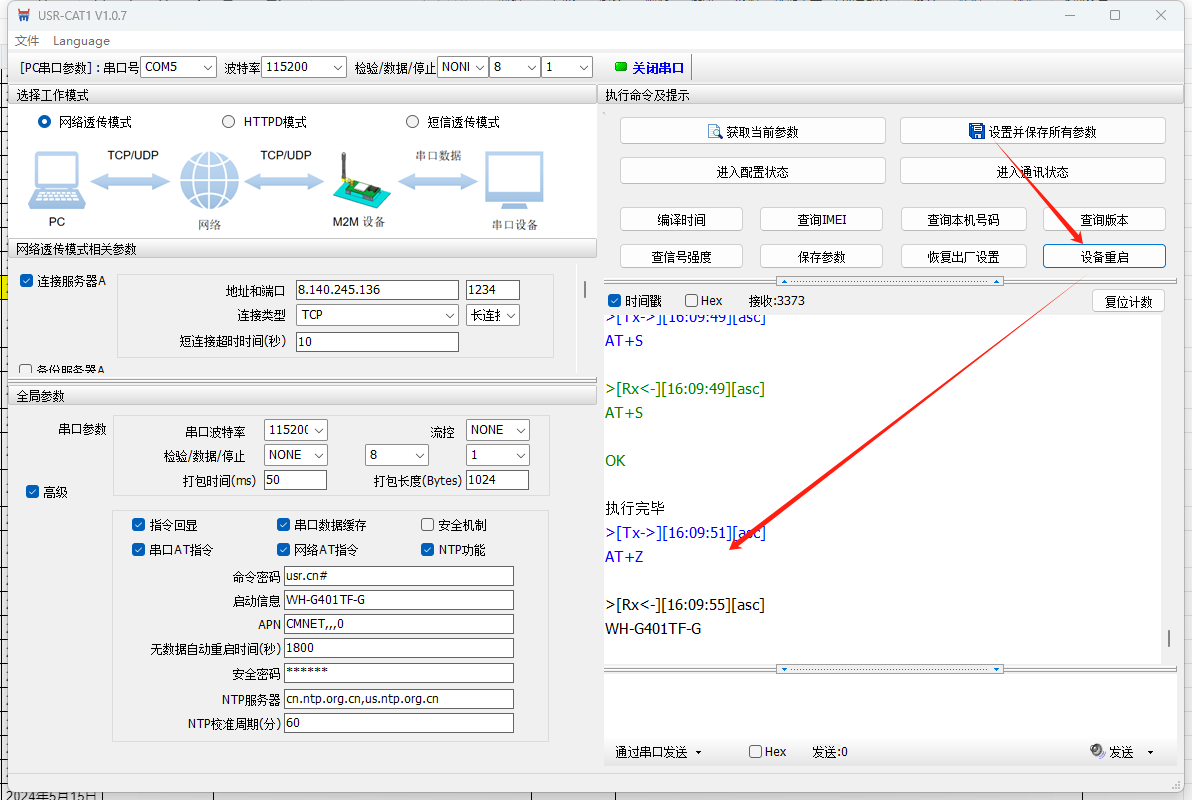Select the HTTPD模式 radio button

tap(229, 122)
